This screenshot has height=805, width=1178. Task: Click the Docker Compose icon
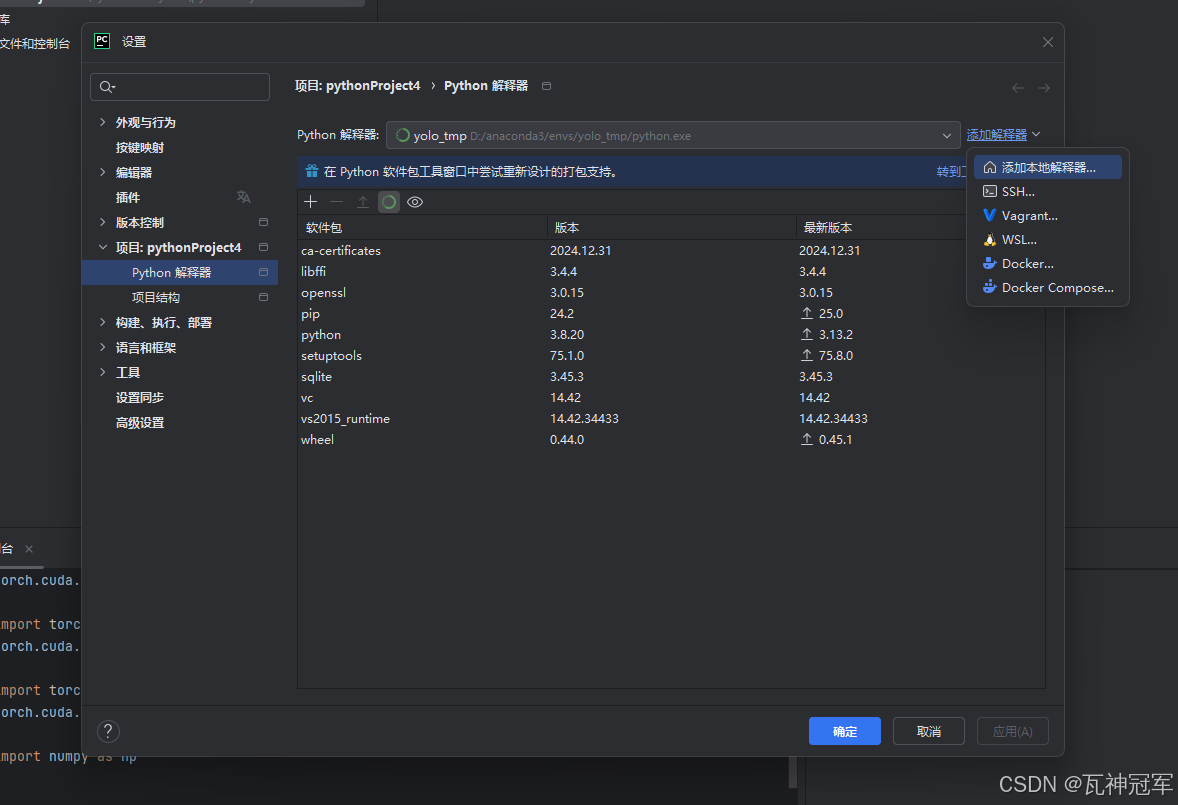pos(989,288)
